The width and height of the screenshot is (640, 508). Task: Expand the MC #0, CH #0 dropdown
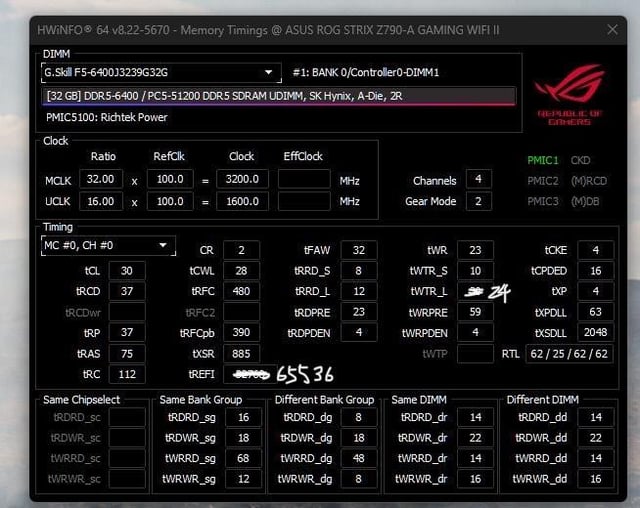(108, 246)
